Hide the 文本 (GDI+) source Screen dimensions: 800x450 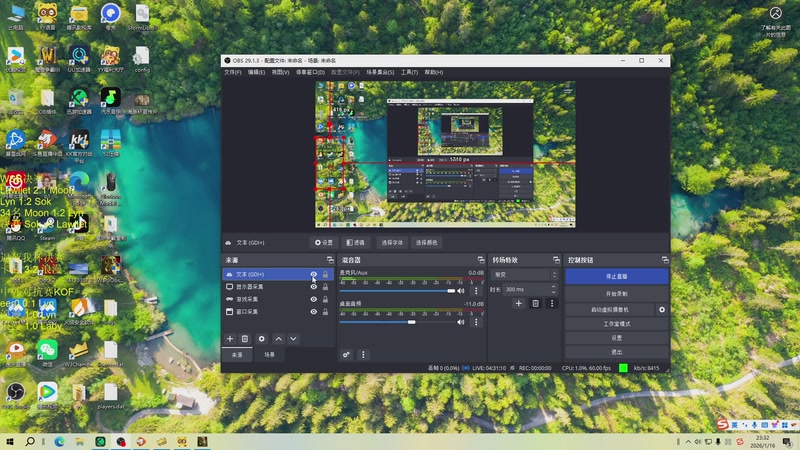314,274
